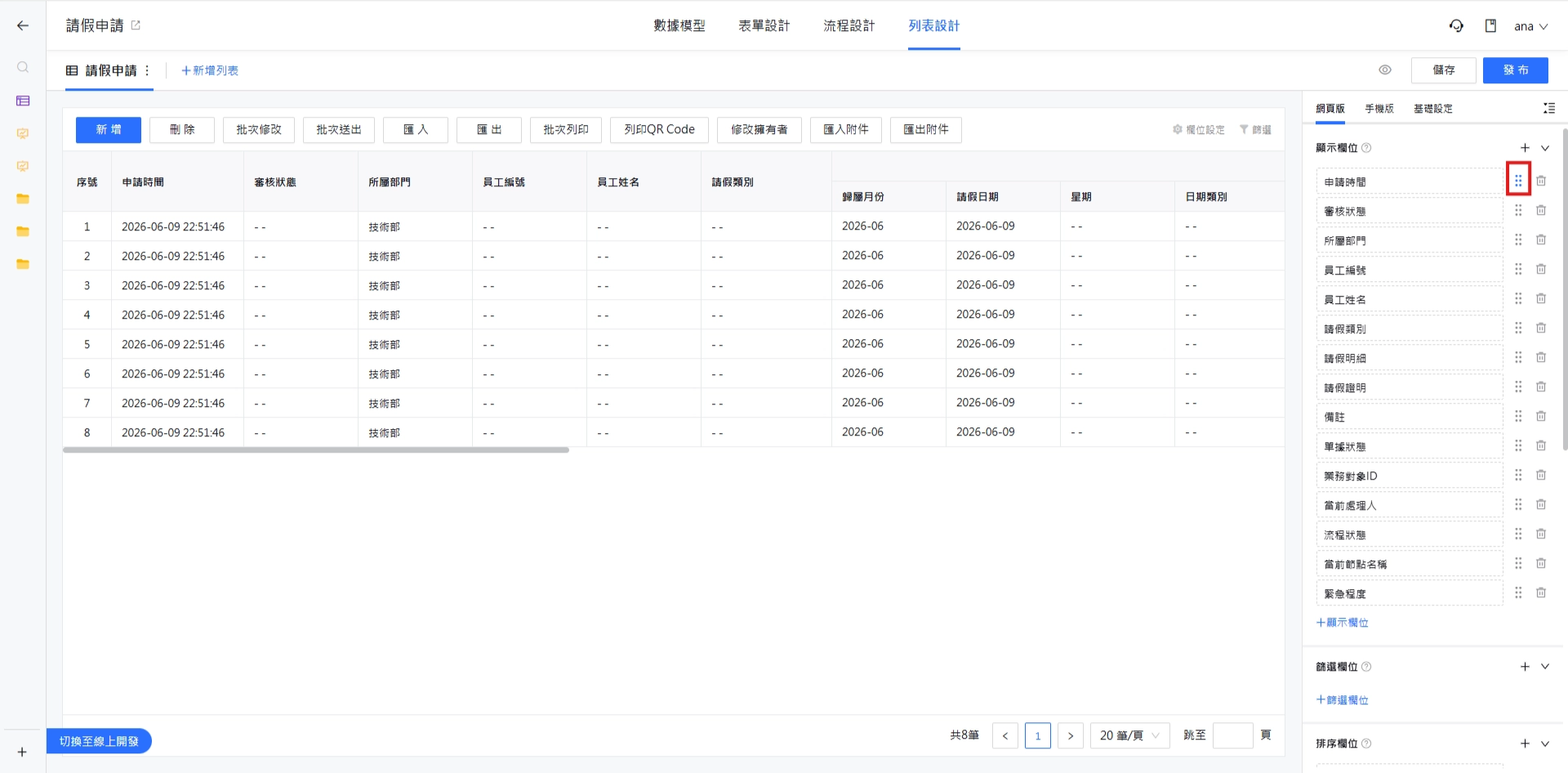1568x773 pixels.
Task: Click the add plus icon for 篩選欄位
Action: point(1525,666)
